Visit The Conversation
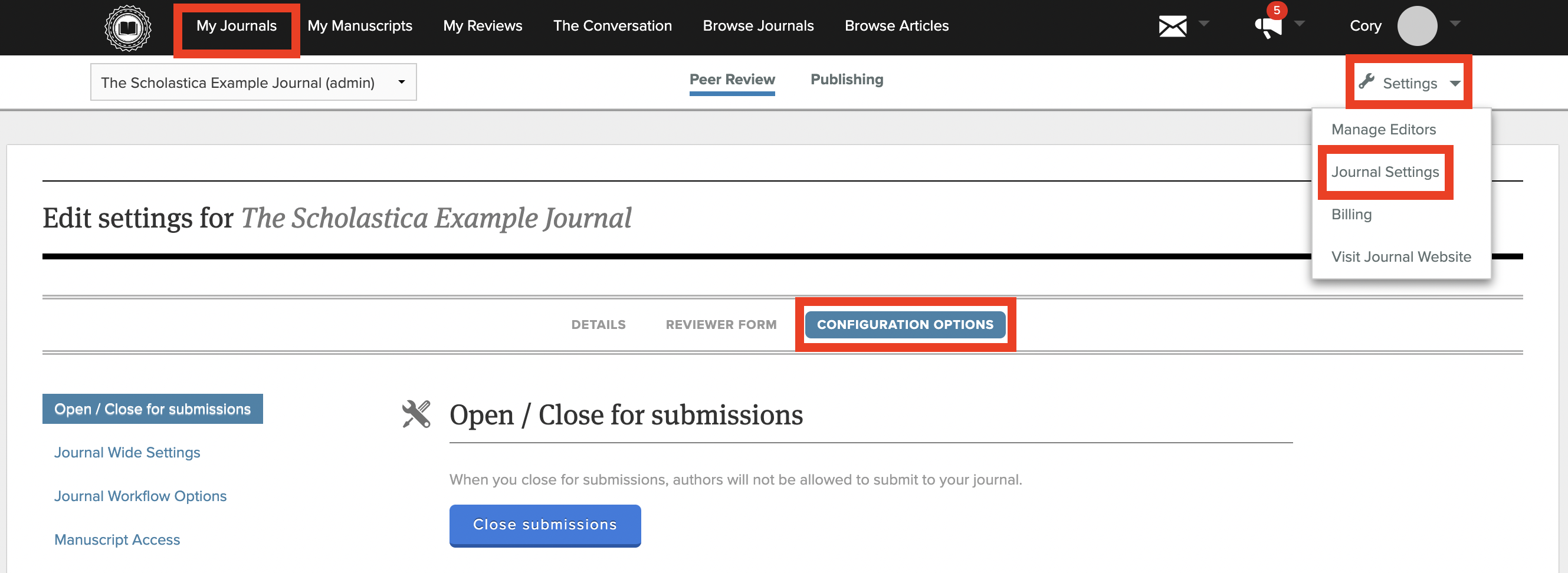This screenshot has height=573, width=1568. click(x=612, y=25)
